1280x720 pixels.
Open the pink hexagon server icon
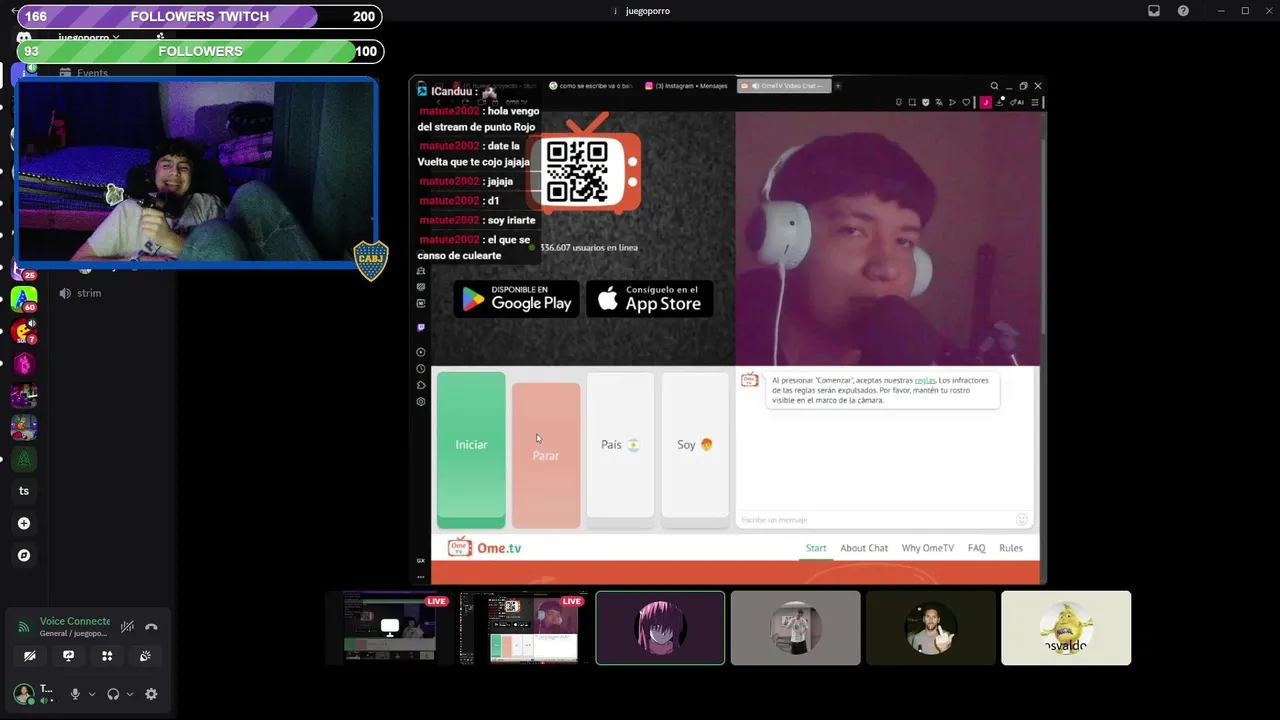(x=24, y=364)
